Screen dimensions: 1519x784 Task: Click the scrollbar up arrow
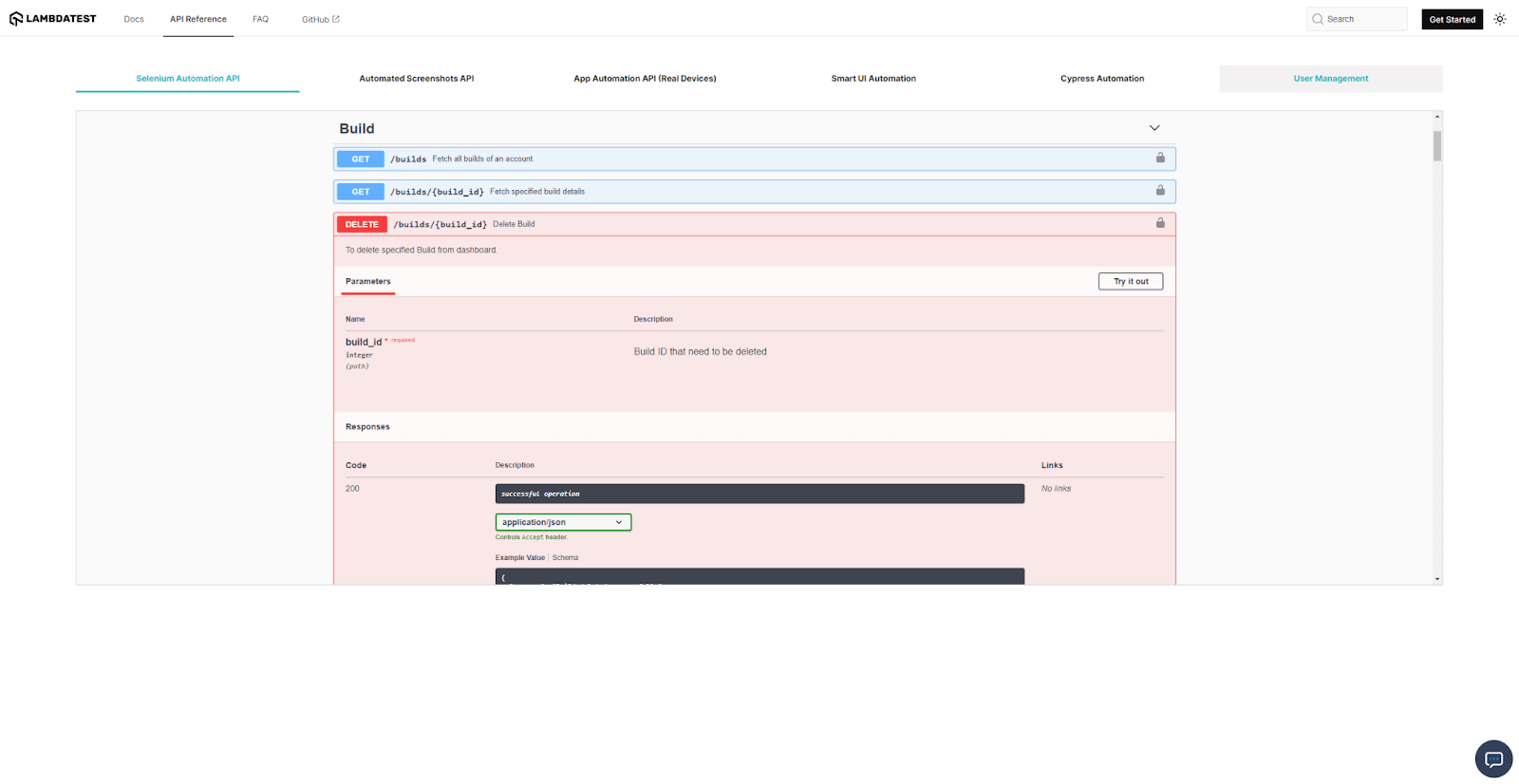click(1437, 117)
